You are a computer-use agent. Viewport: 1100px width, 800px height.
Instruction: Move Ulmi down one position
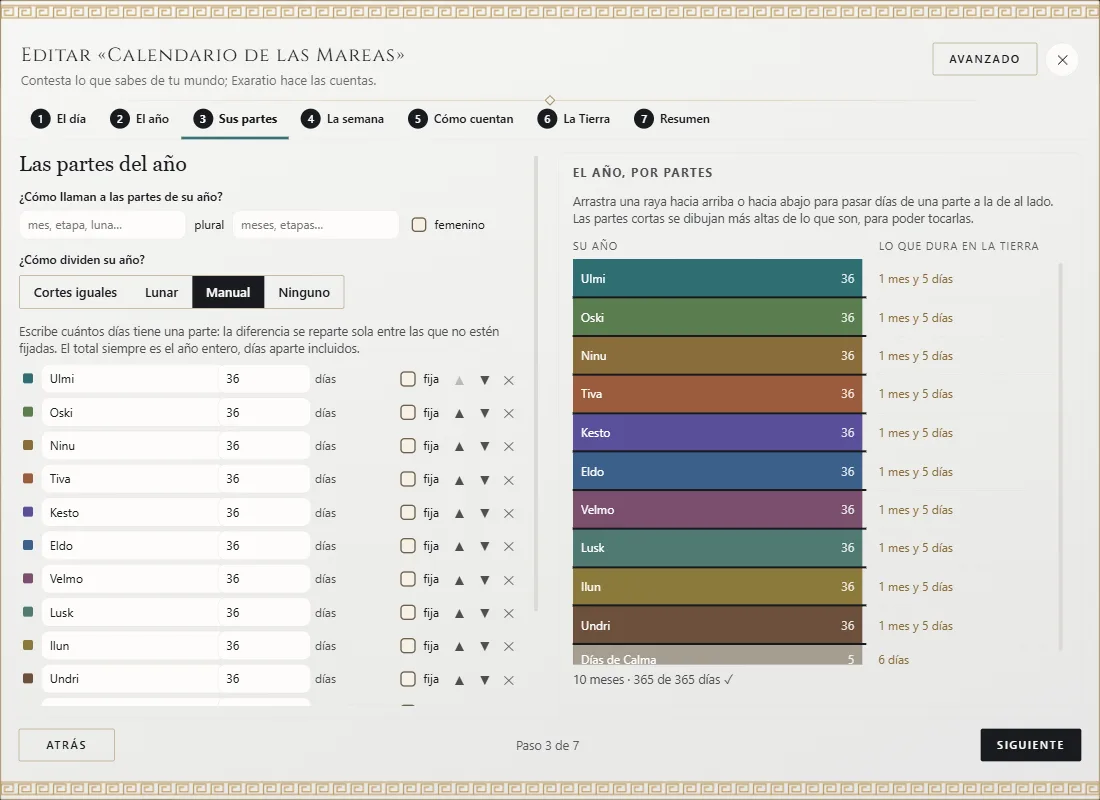click(x=485, y=380)
